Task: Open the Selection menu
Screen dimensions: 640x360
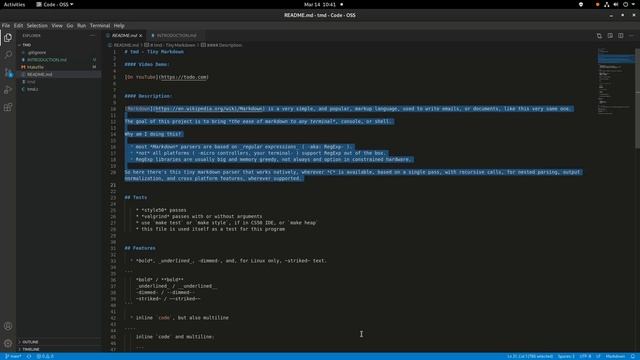Action: tap(37, 25)
